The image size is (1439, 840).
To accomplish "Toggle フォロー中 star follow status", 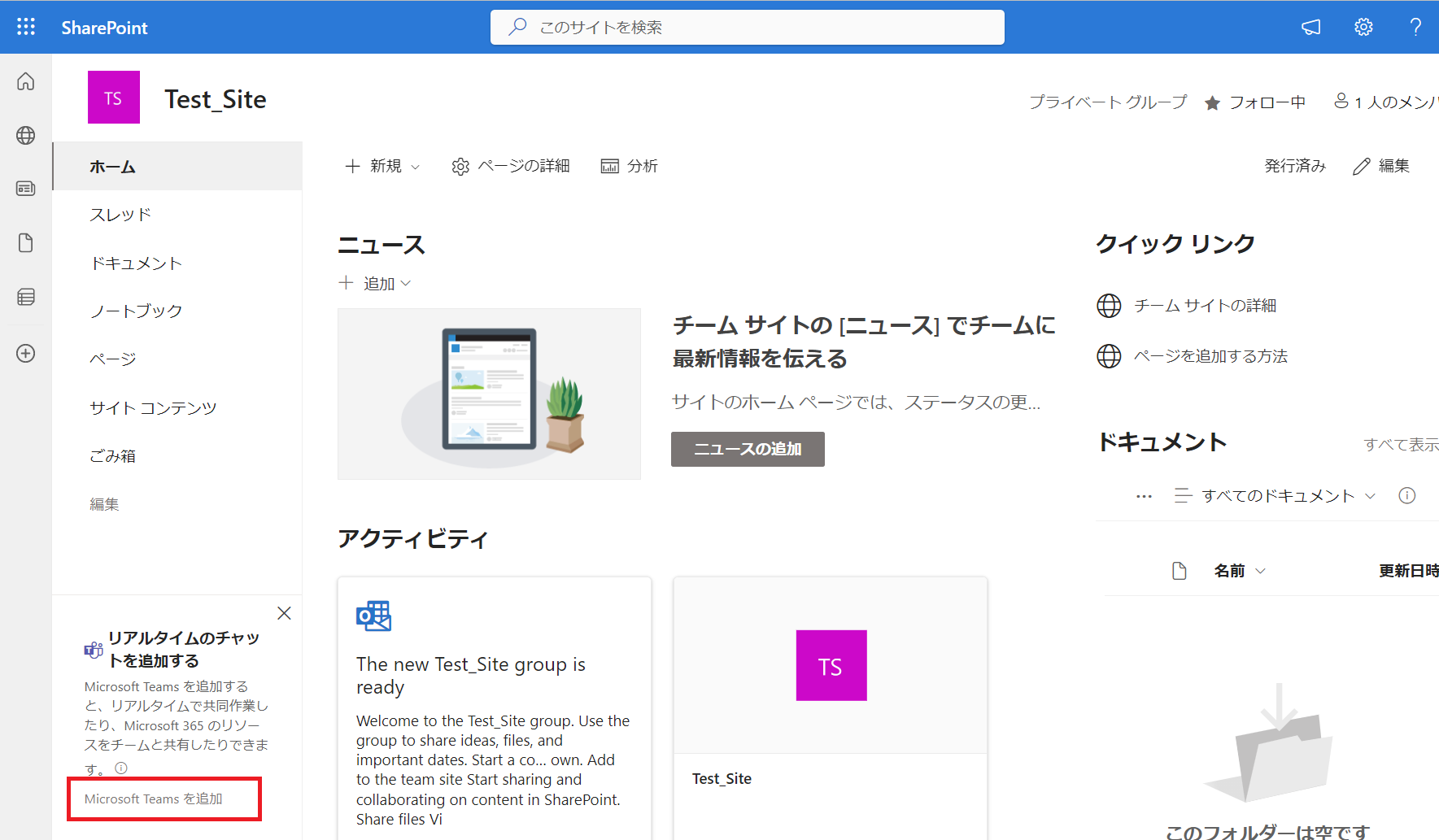I will coord(1255,102).
